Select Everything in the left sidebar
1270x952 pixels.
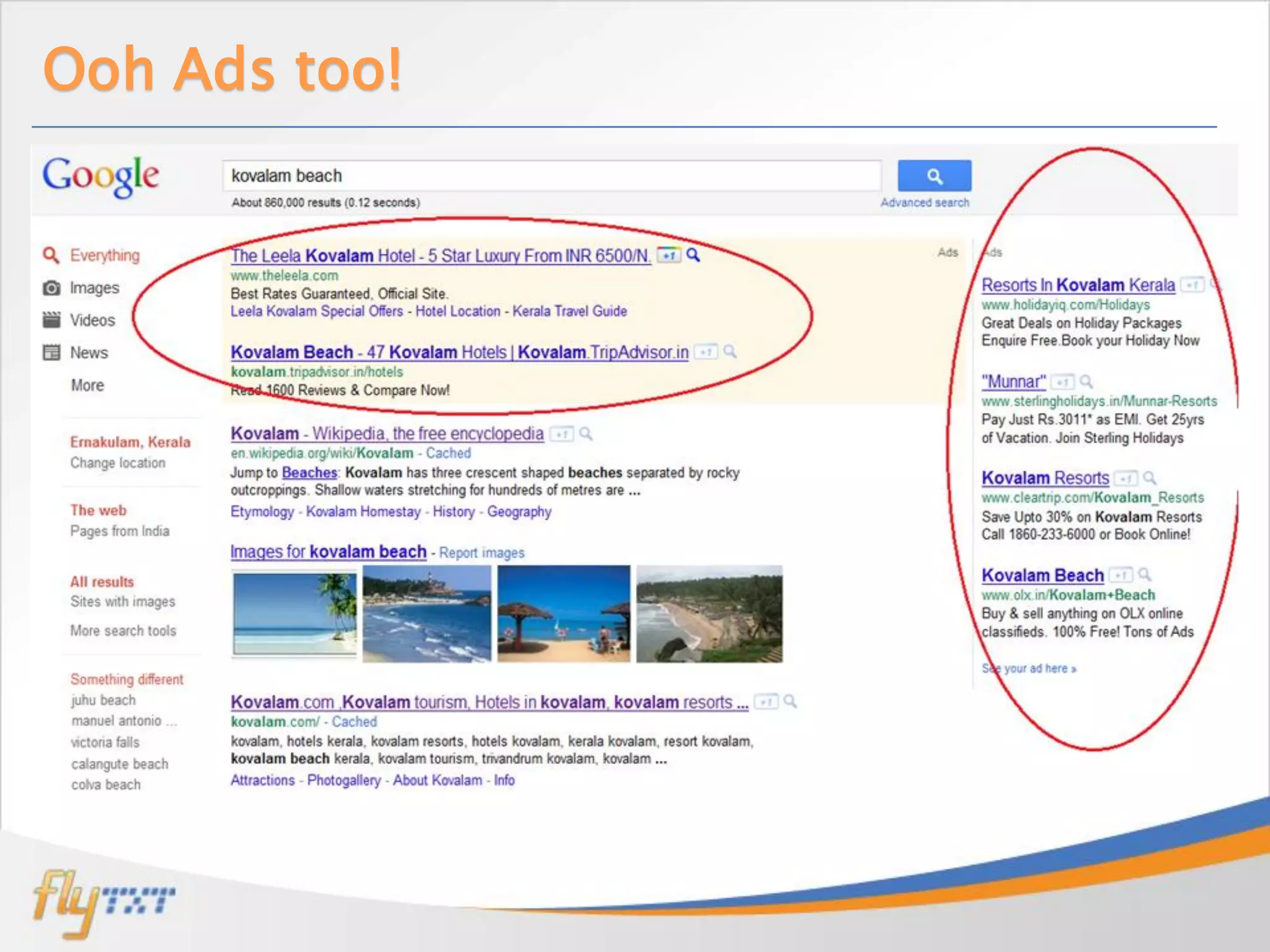105,255
